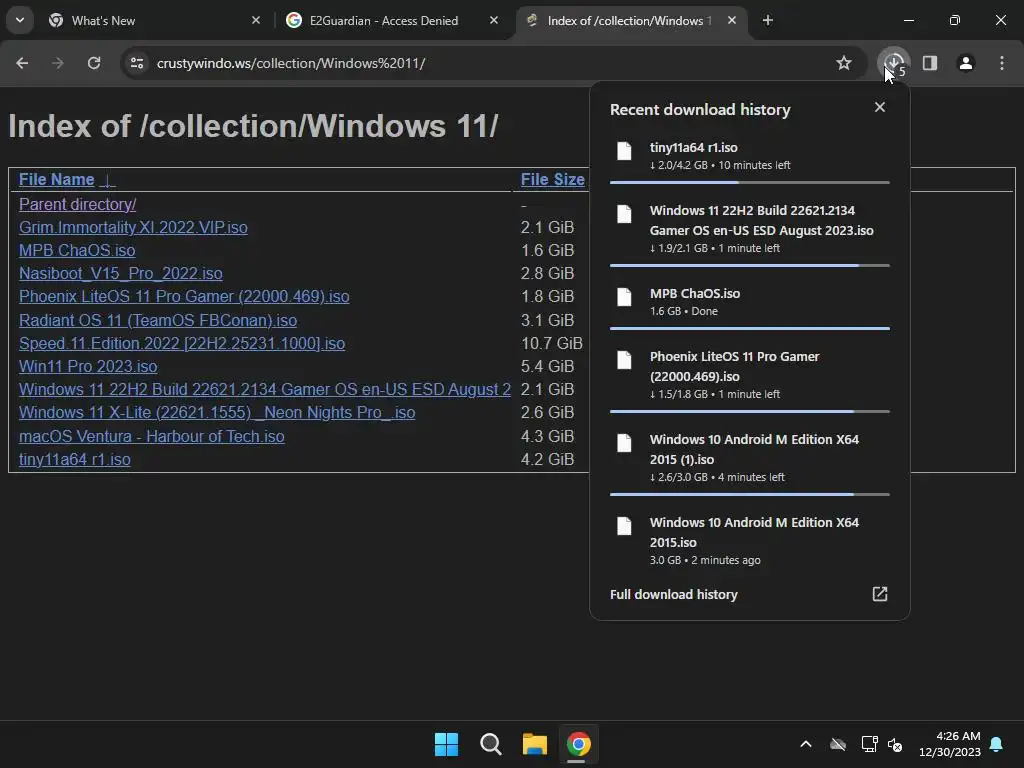
Task: Close the Index of /collection tab
Action: pos(732,20)
